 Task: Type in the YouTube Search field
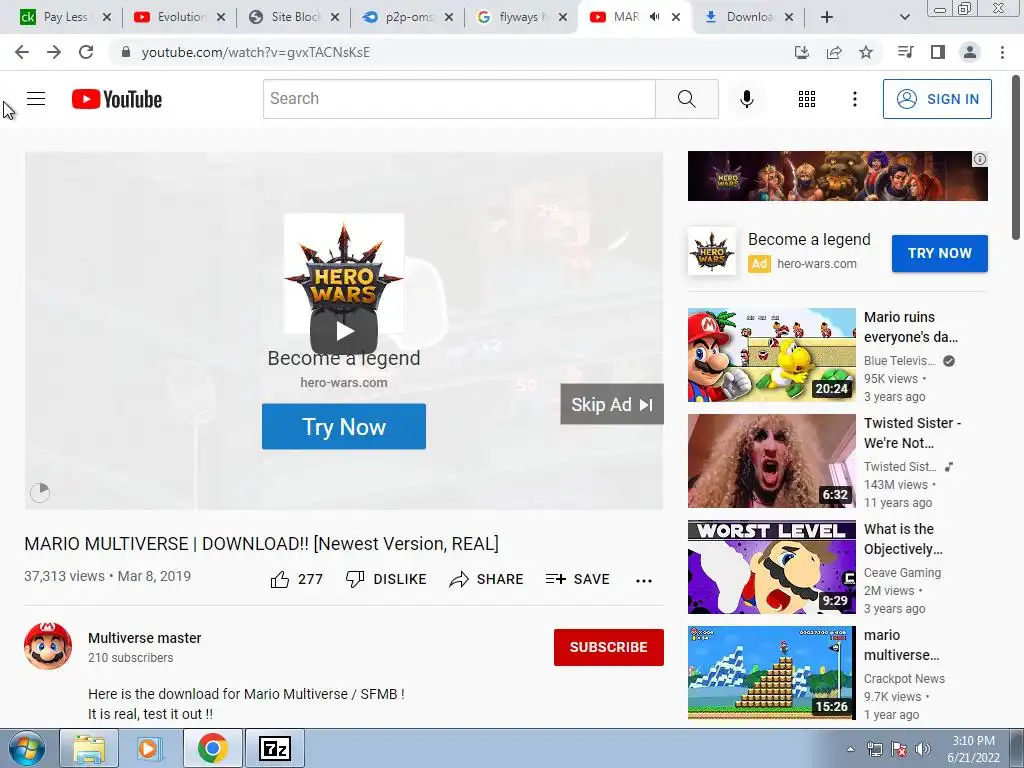459,99
